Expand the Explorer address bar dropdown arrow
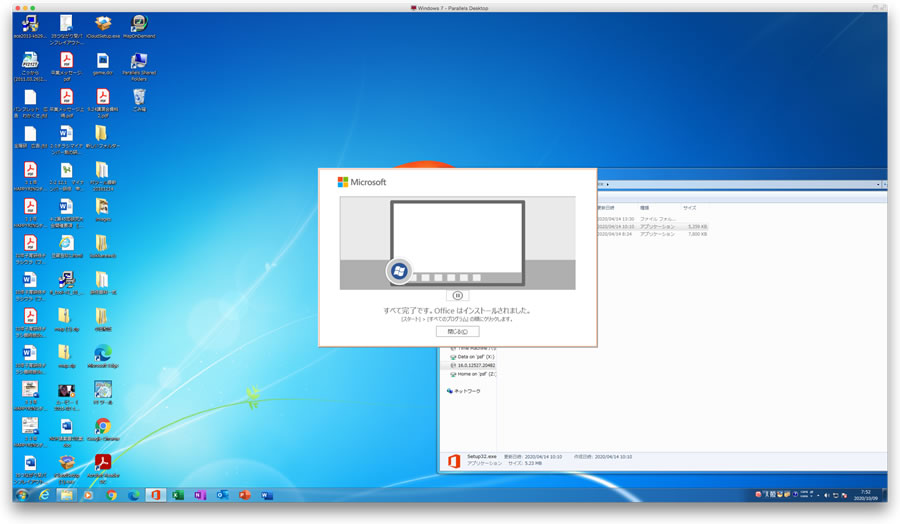The image size is (900, 524). [879, 185]
